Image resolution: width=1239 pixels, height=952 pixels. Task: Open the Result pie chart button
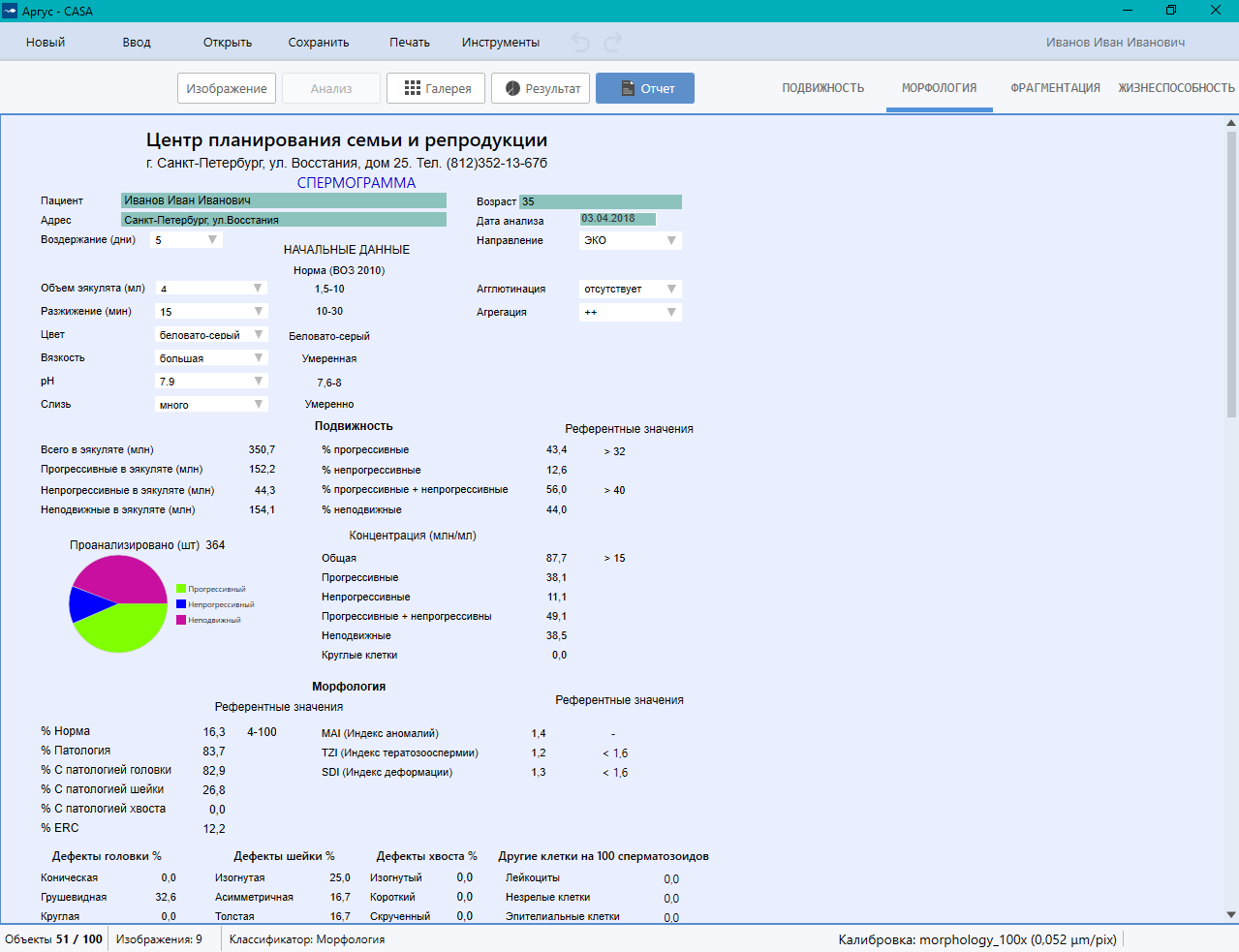tap(542, 88)
